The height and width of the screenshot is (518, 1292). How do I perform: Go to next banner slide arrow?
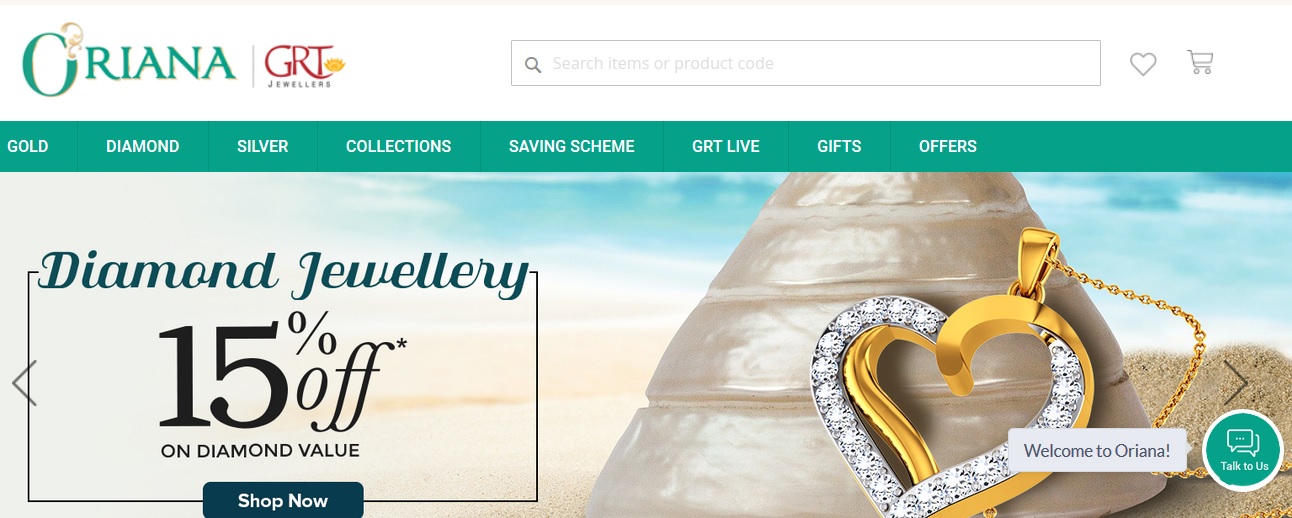(x=1236, y=383)
